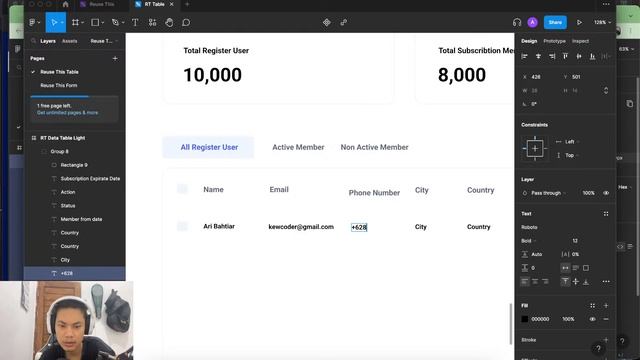
Task: Switch to RT Table file tab
Action: [154, 4]
